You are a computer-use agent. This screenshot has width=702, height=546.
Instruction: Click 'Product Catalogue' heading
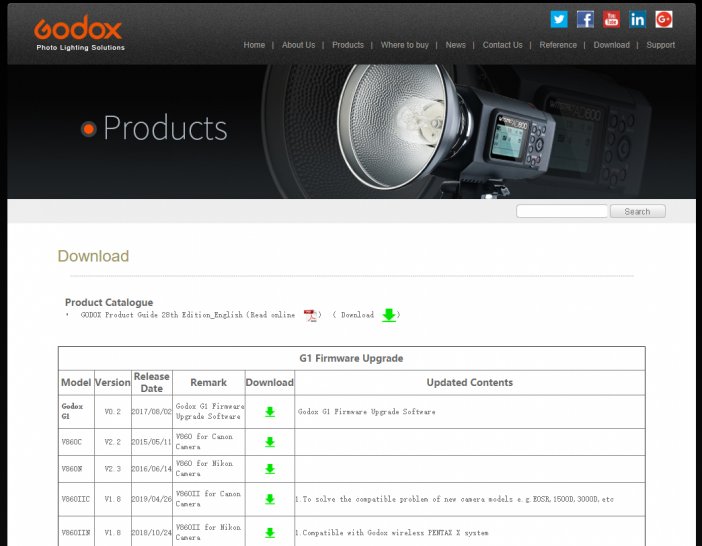pos(109,303)
